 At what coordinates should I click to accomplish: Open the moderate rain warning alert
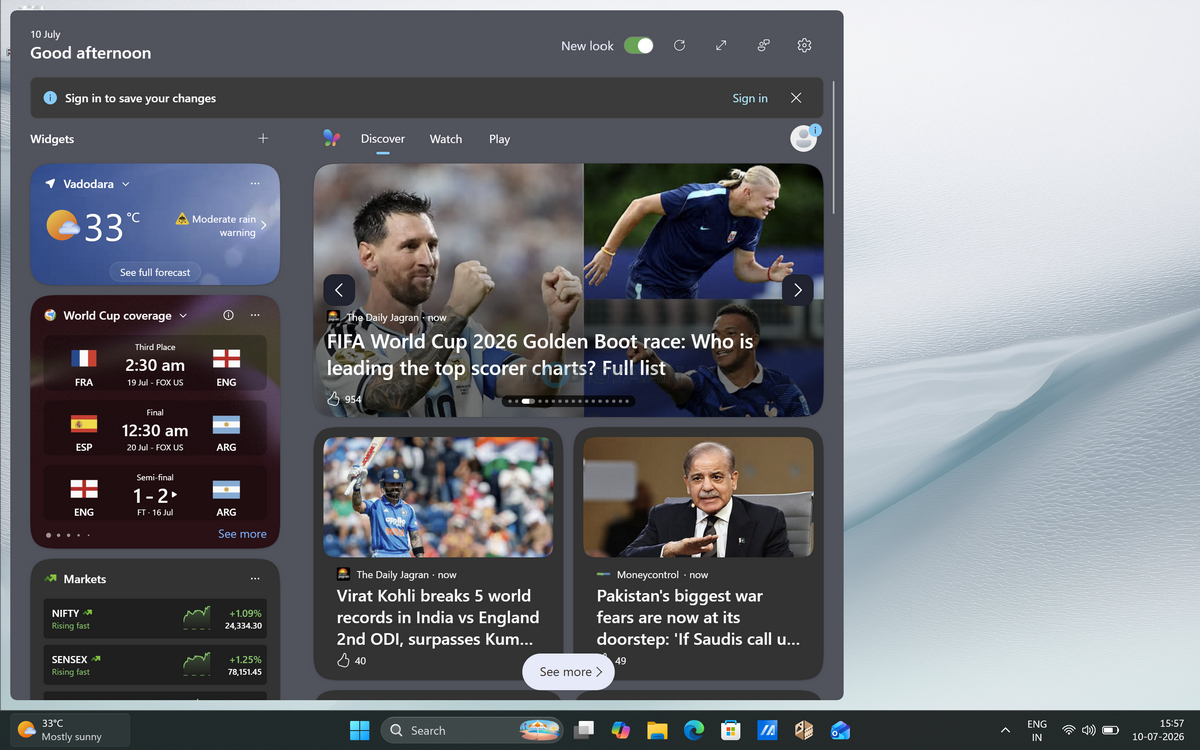[x=216, y=225]
